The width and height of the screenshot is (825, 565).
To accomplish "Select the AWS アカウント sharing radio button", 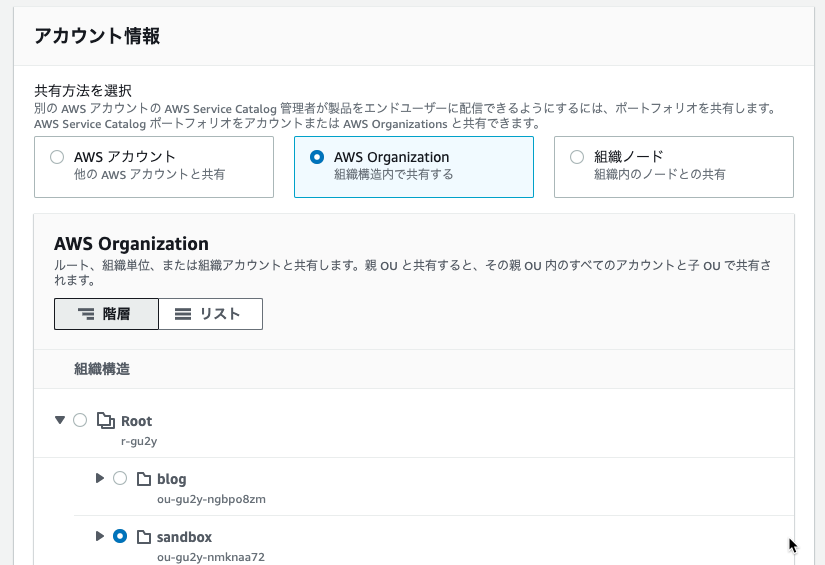I will coord(57,157).
